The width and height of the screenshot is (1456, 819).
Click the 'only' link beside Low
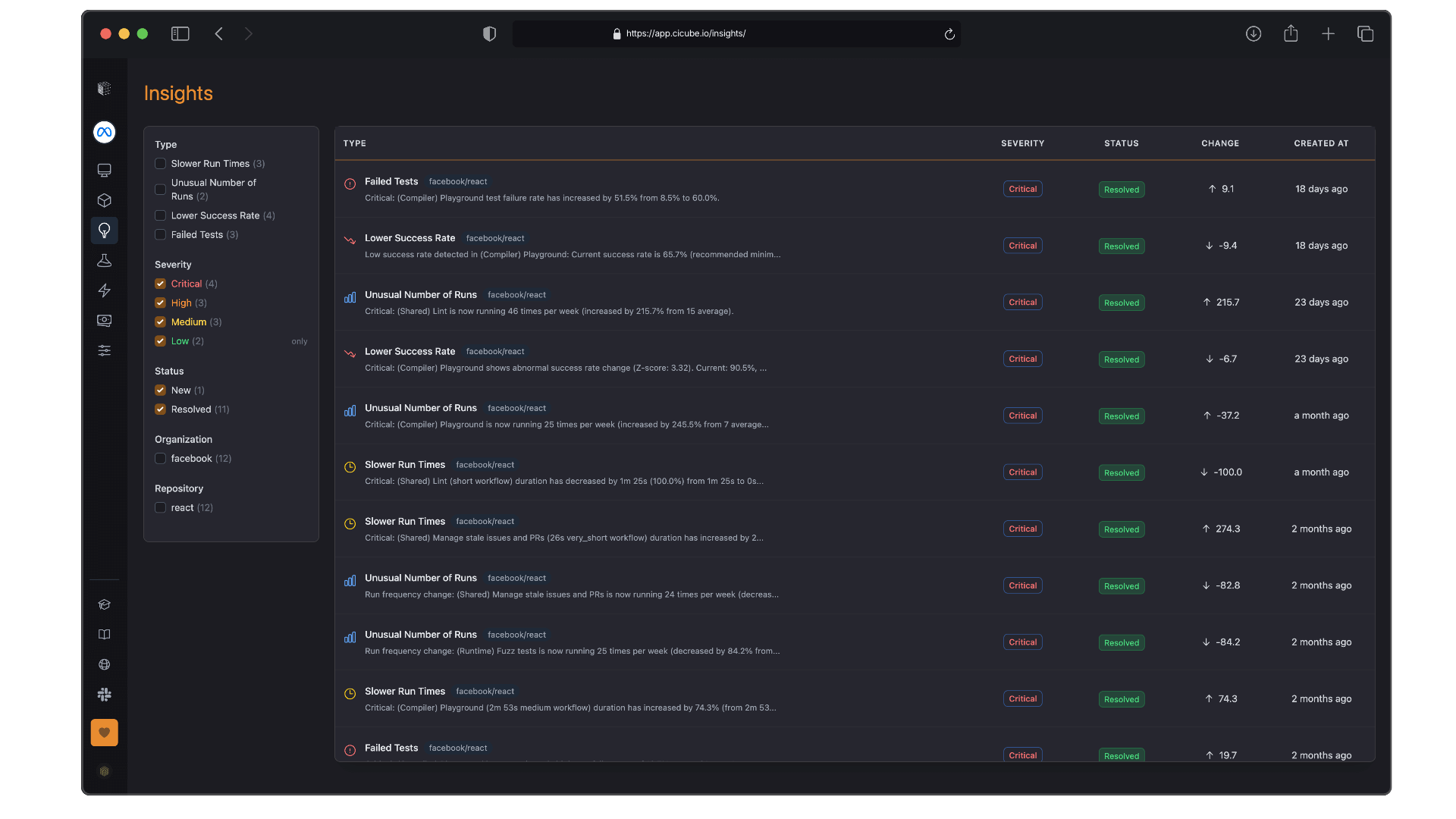pos(300,342)
